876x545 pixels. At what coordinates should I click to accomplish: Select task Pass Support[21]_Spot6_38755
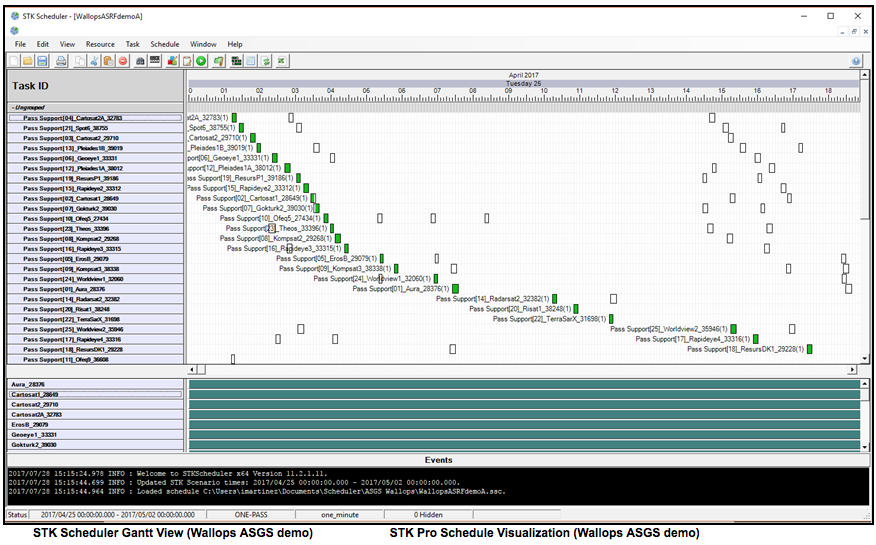coord(96,128)
